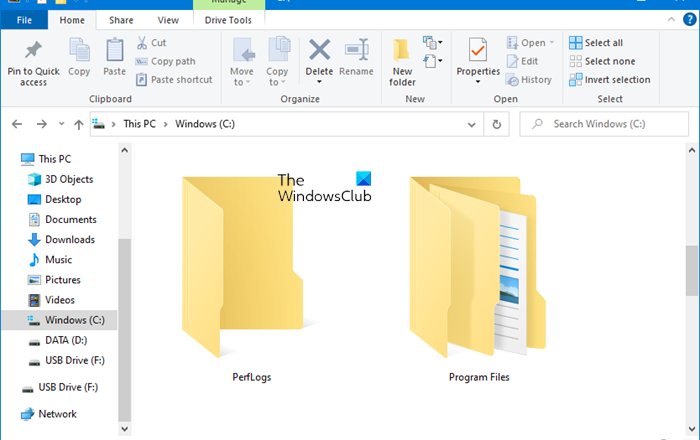This screenshot has width=700, height=440.
Task: Switch to the Share ribbon tab
Action: [121, 20]
